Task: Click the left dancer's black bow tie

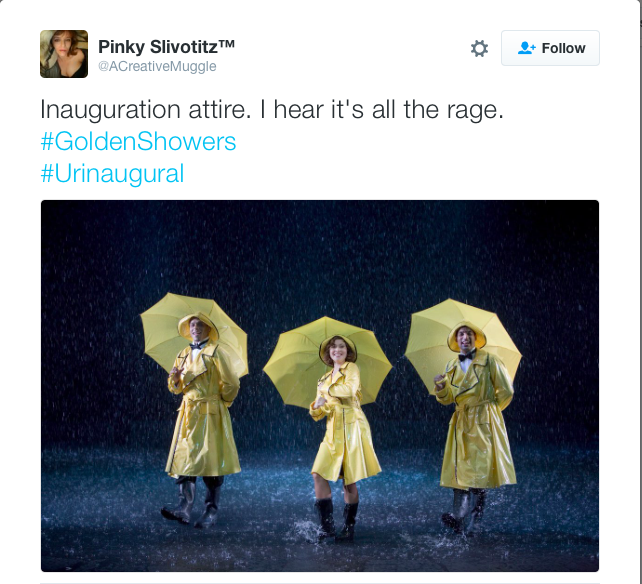Action: [198, 346]
